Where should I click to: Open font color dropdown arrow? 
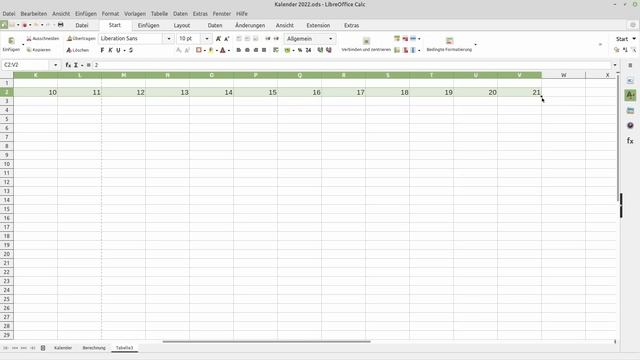(x=229, y=50)
